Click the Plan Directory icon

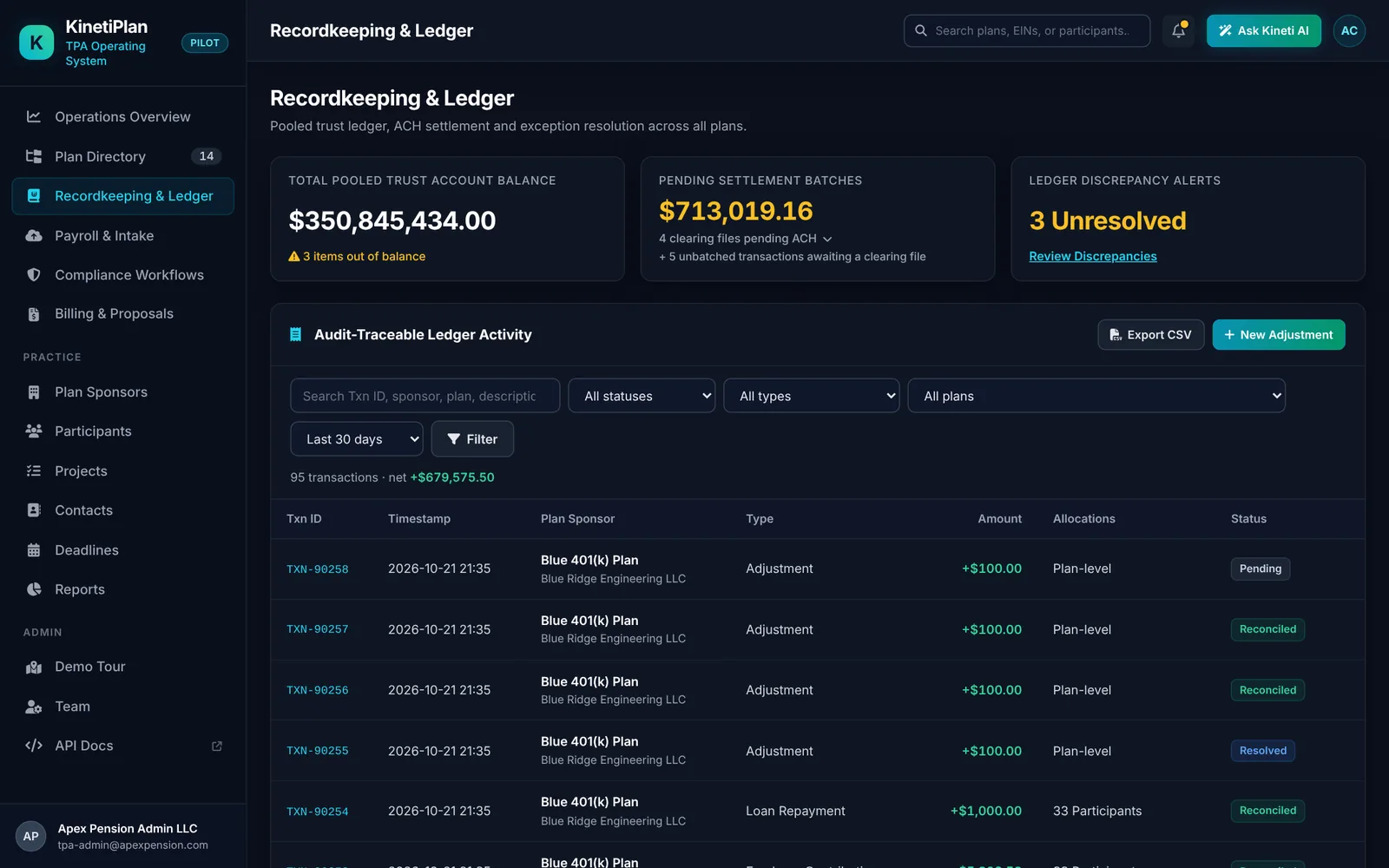[x=34, y=156]
